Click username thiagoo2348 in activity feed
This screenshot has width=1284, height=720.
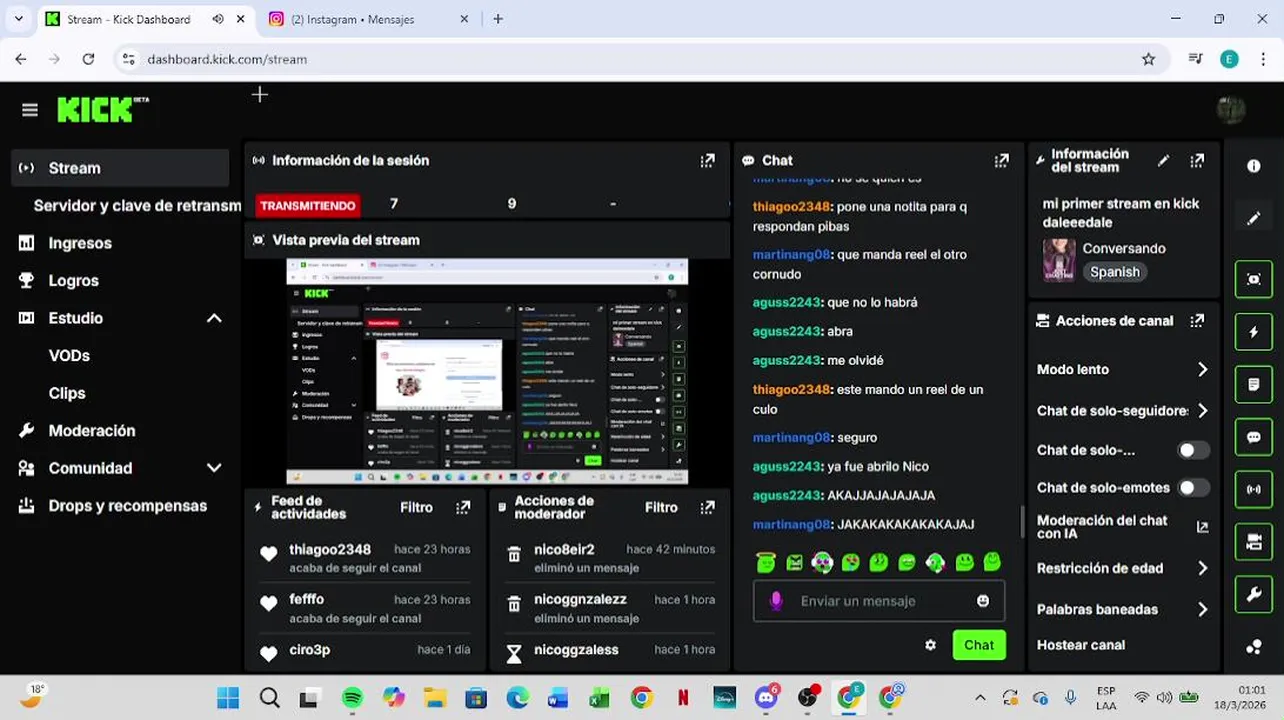tap(330, 549)
